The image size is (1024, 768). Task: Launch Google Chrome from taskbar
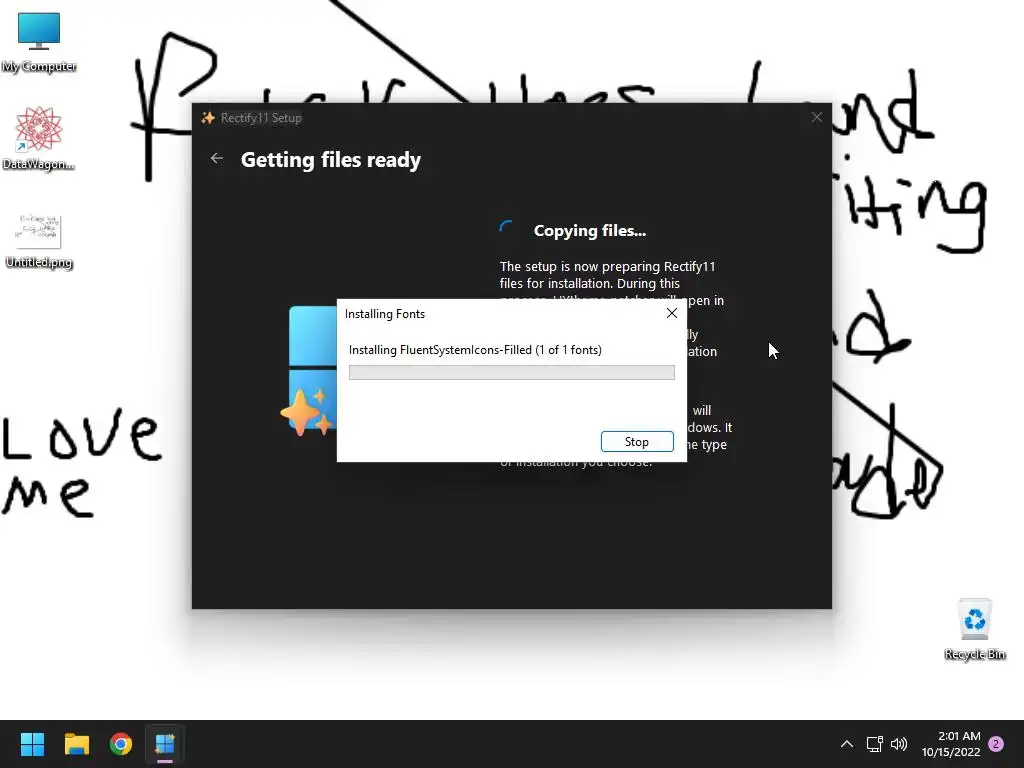click(121, 744)
